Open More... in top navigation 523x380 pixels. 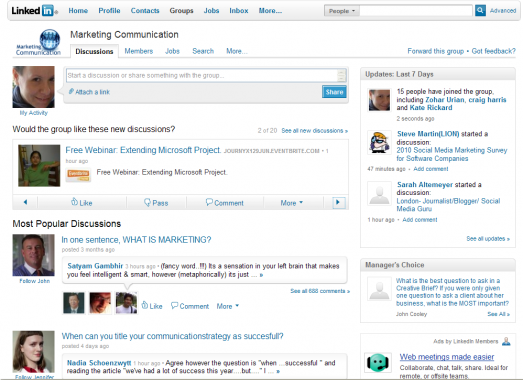[270, 11]
